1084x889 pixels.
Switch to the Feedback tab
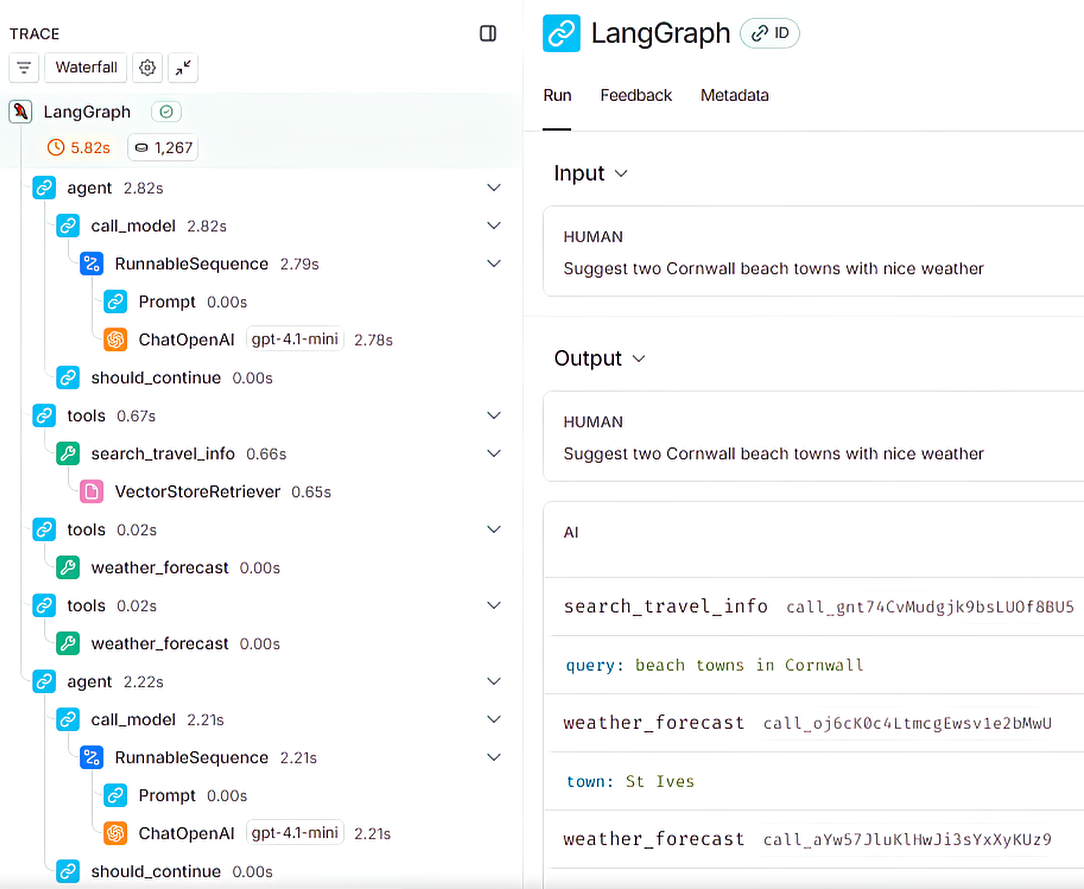(636, 95)
